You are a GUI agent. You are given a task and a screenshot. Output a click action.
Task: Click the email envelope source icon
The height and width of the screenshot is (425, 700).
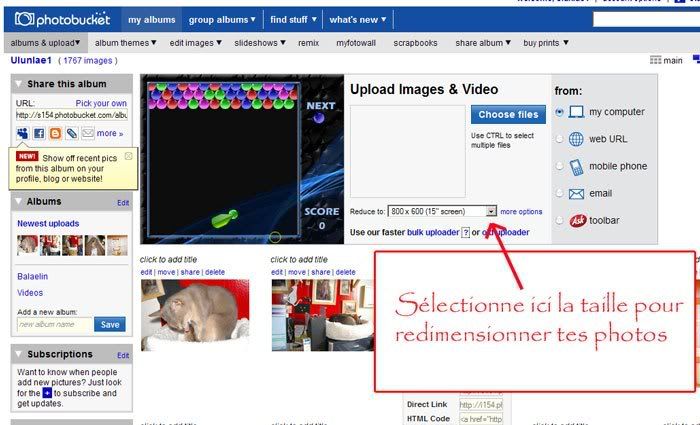point(576,194)
